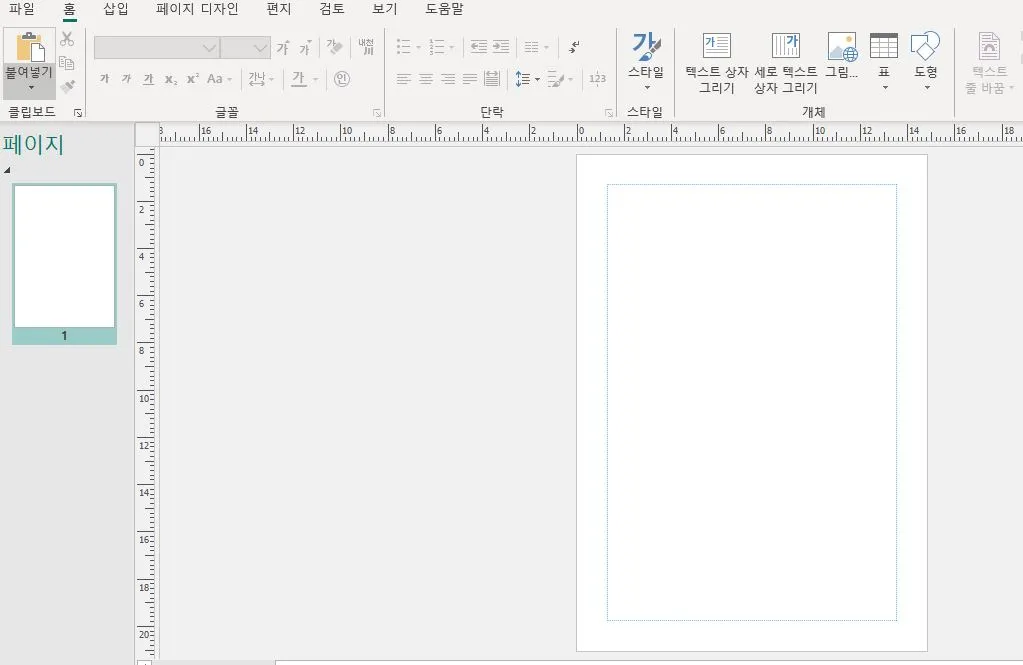The image size is (1023, 665).
Task: Click the Increase Font Size icon
Action: point(282,48)
